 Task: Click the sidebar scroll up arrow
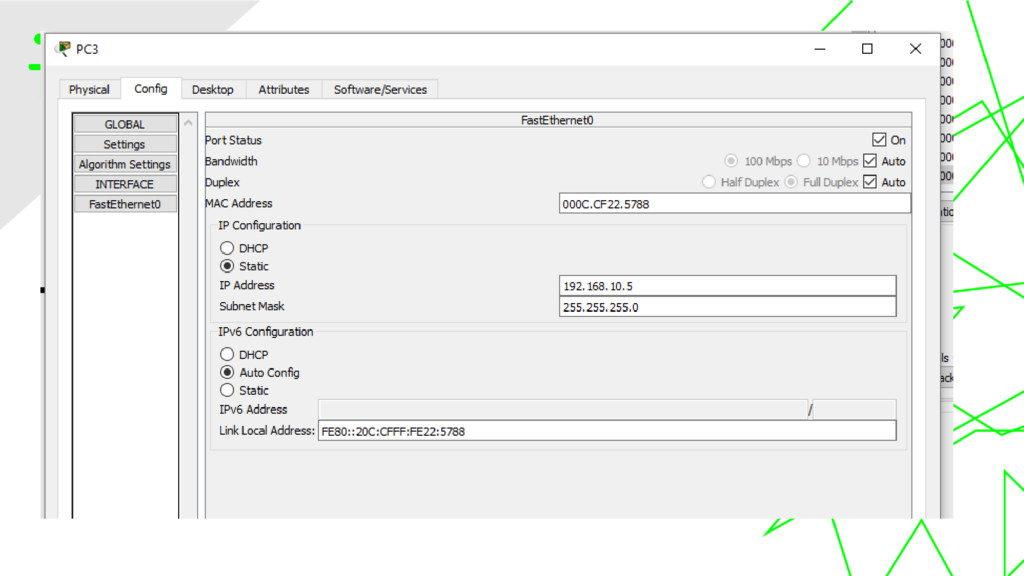[188, 122]
